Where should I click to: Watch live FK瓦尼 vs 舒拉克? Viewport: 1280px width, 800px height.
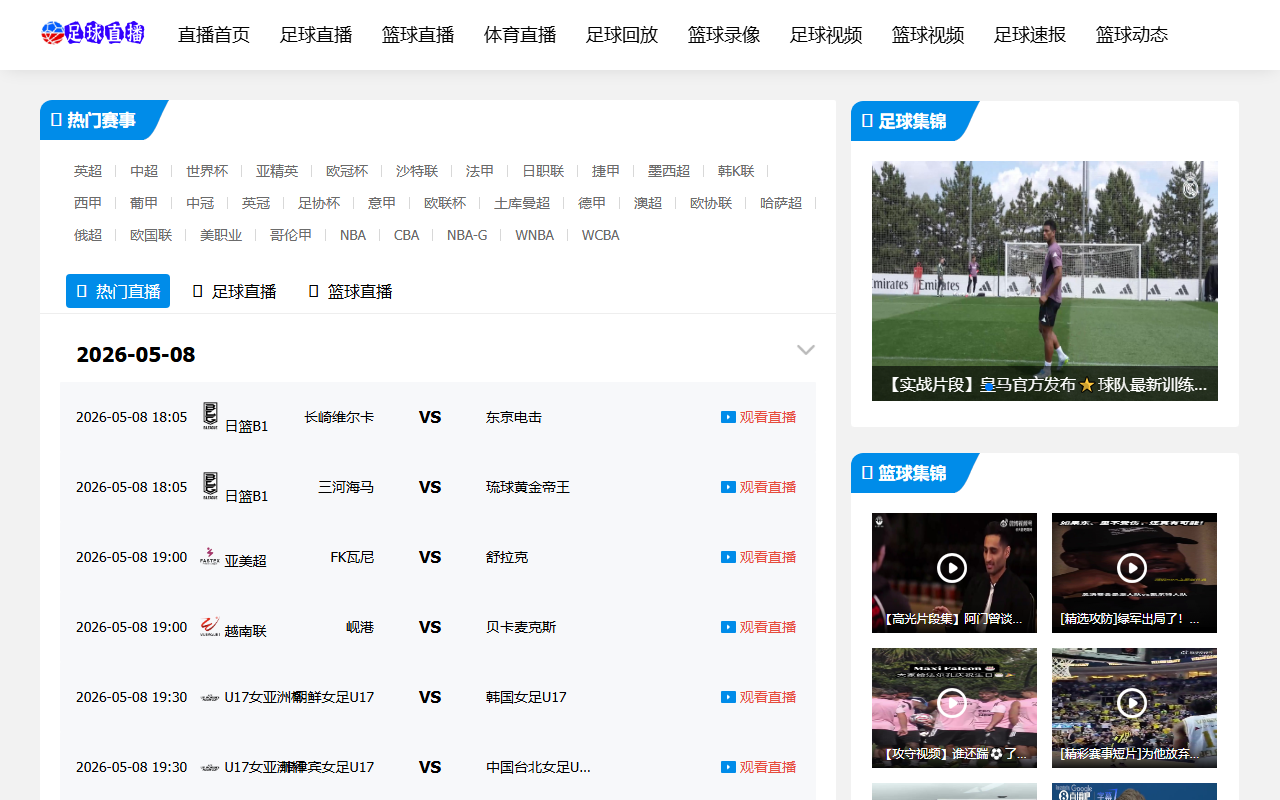tap(759, 557)
